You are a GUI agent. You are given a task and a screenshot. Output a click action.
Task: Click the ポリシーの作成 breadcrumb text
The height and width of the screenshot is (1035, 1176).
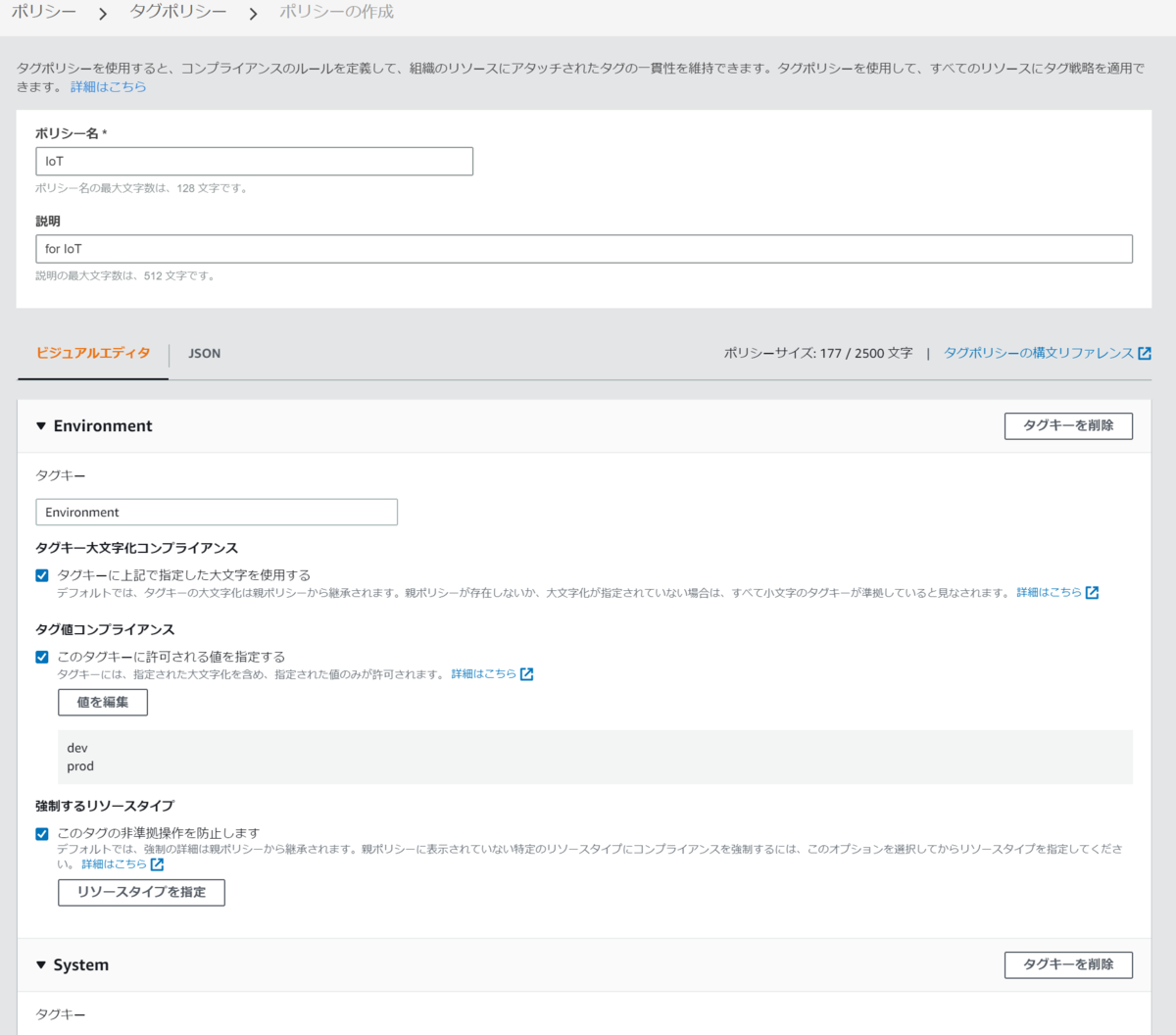(x=336, y=12)
